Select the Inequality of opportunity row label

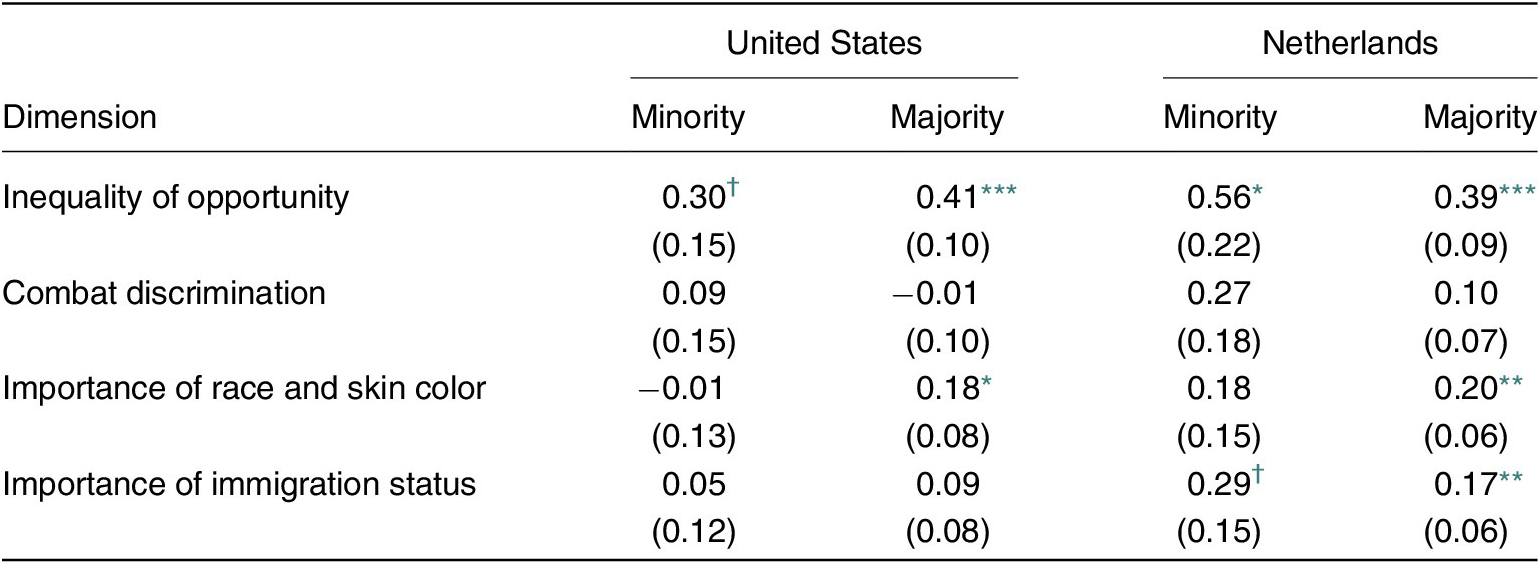point(176,198)
